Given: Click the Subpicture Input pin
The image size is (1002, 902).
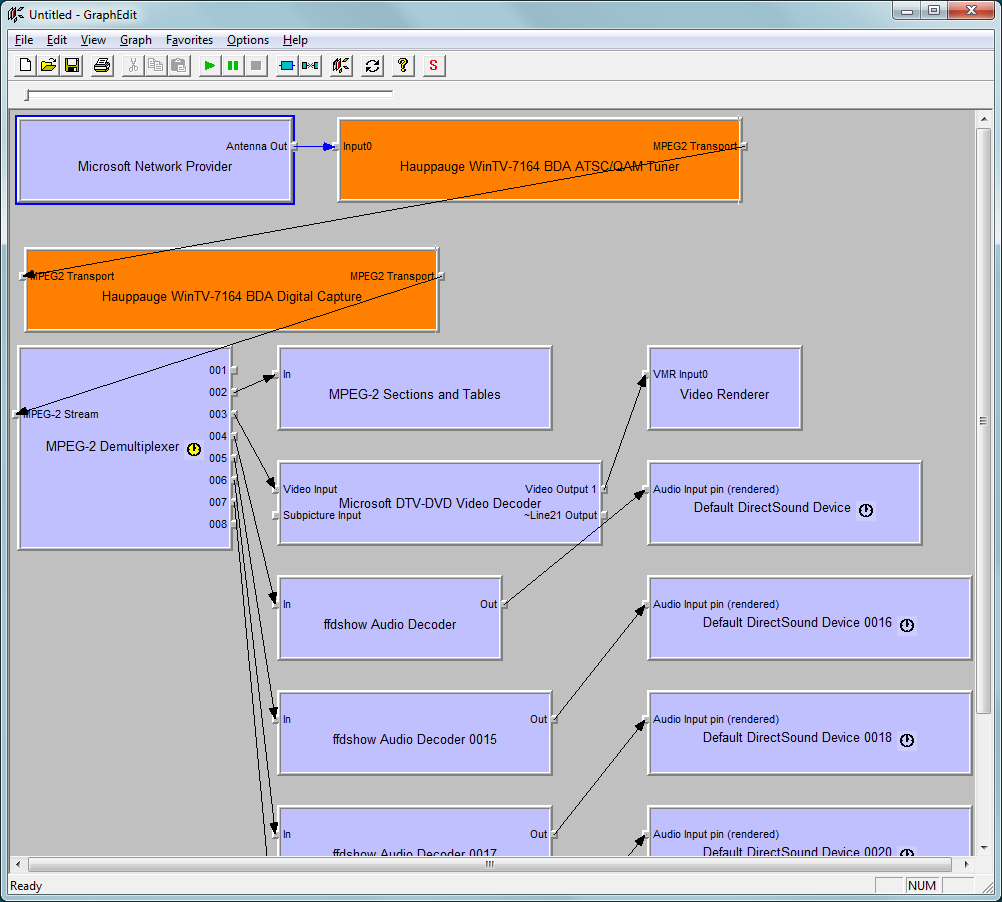Looking at the screenshot, I should (x=275, y=516).
